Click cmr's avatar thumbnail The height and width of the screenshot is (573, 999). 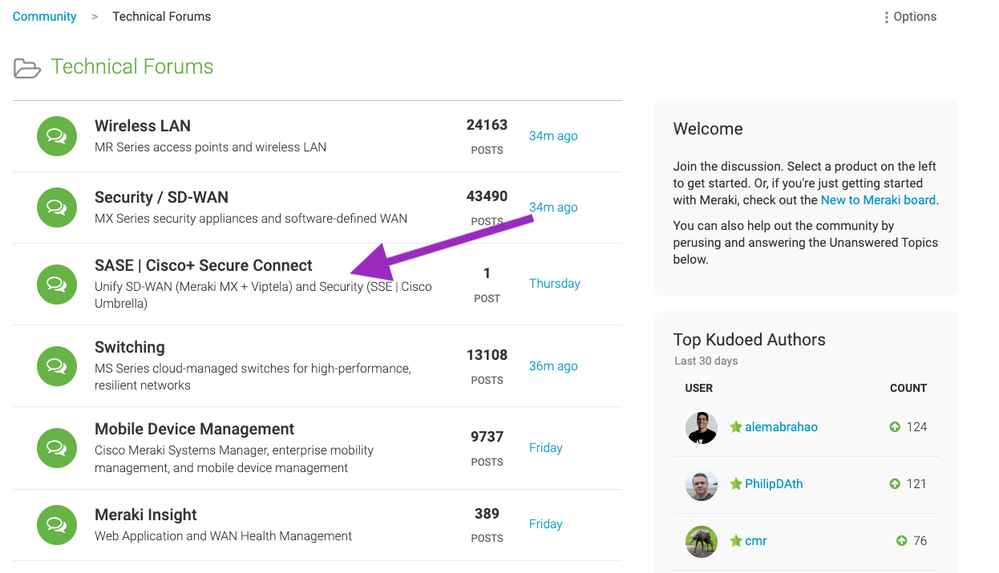tap(701, 541)
